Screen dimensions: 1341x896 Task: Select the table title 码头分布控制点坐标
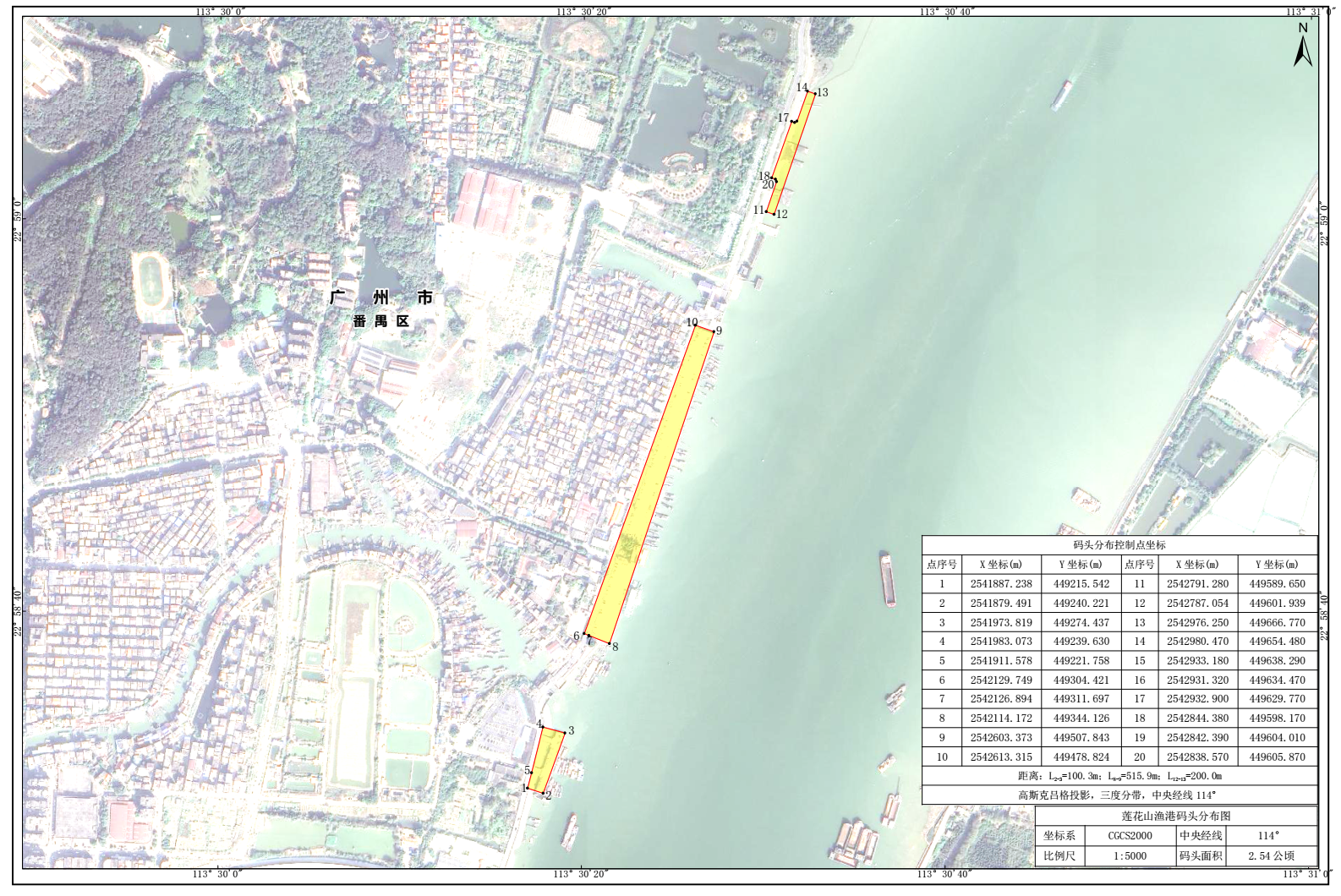click(1119, 545)
